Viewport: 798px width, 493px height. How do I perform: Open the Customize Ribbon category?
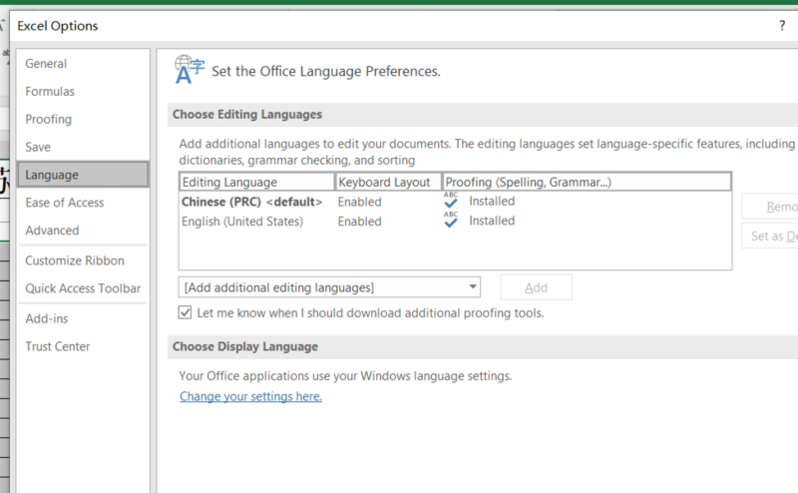75,261
